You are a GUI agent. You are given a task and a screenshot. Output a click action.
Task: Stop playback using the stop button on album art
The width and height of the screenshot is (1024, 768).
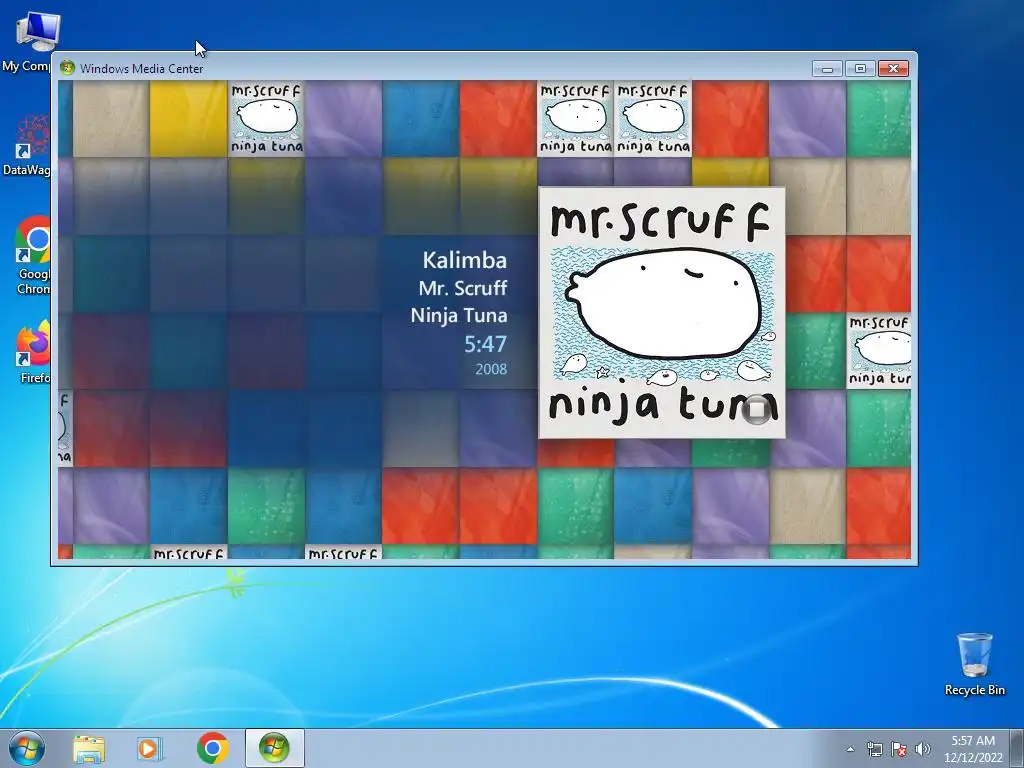coord(757,410)
